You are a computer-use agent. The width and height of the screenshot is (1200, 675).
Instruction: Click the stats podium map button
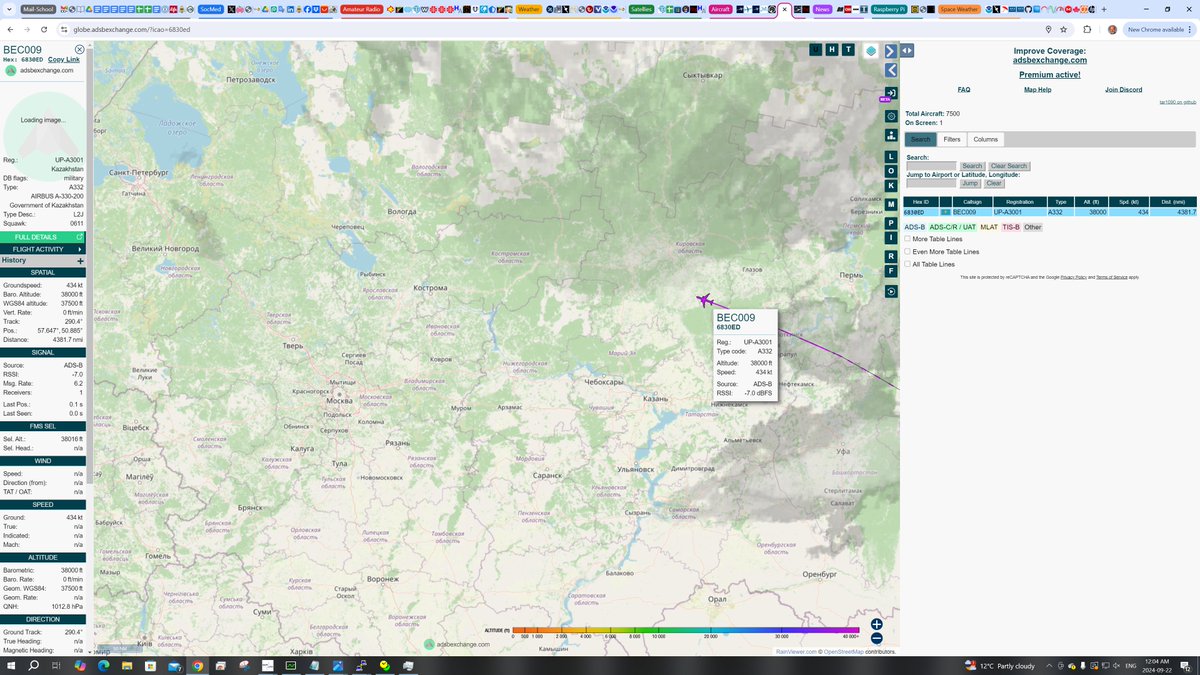890,134
